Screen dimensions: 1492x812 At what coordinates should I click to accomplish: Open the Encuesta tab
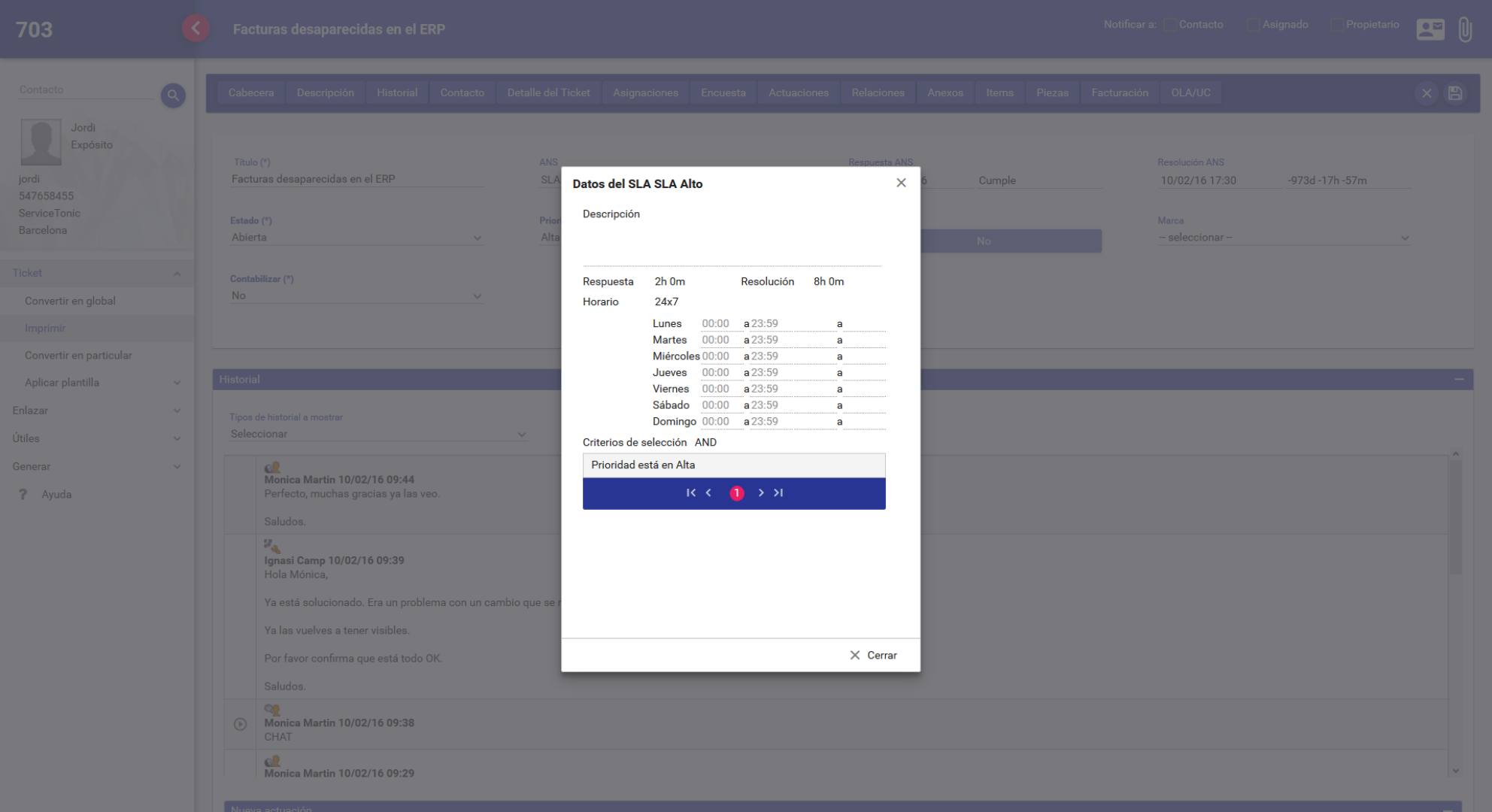tap(723, 92)
